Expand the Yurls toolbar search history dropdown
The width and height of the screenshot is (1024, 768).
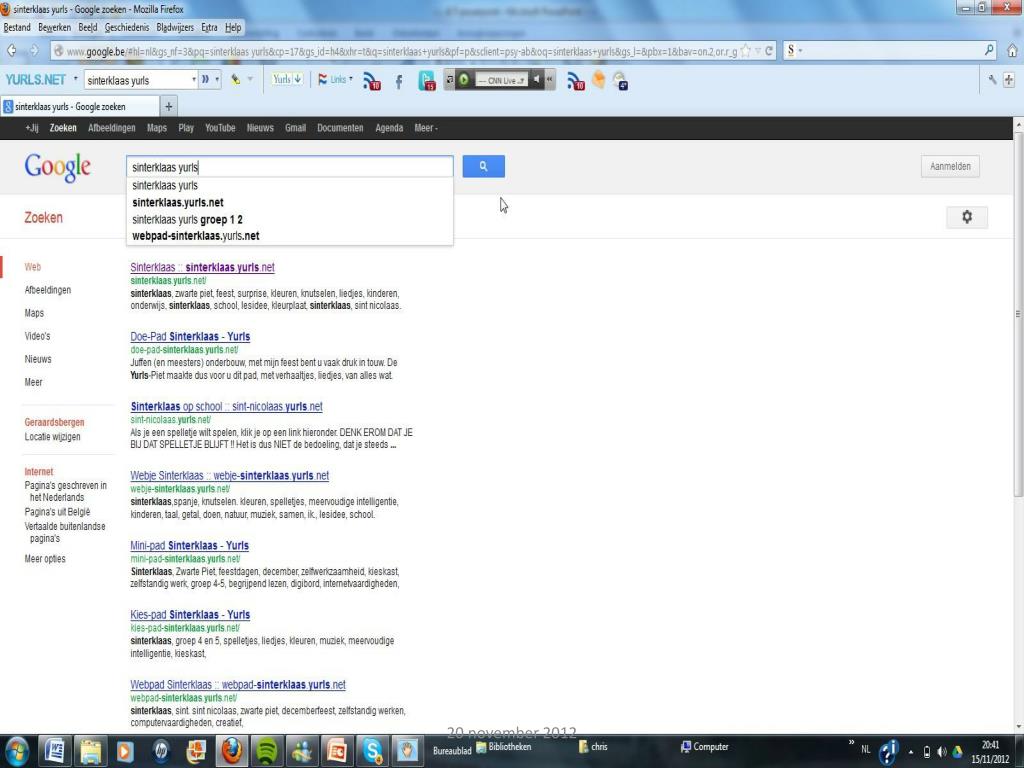(193, 80)
